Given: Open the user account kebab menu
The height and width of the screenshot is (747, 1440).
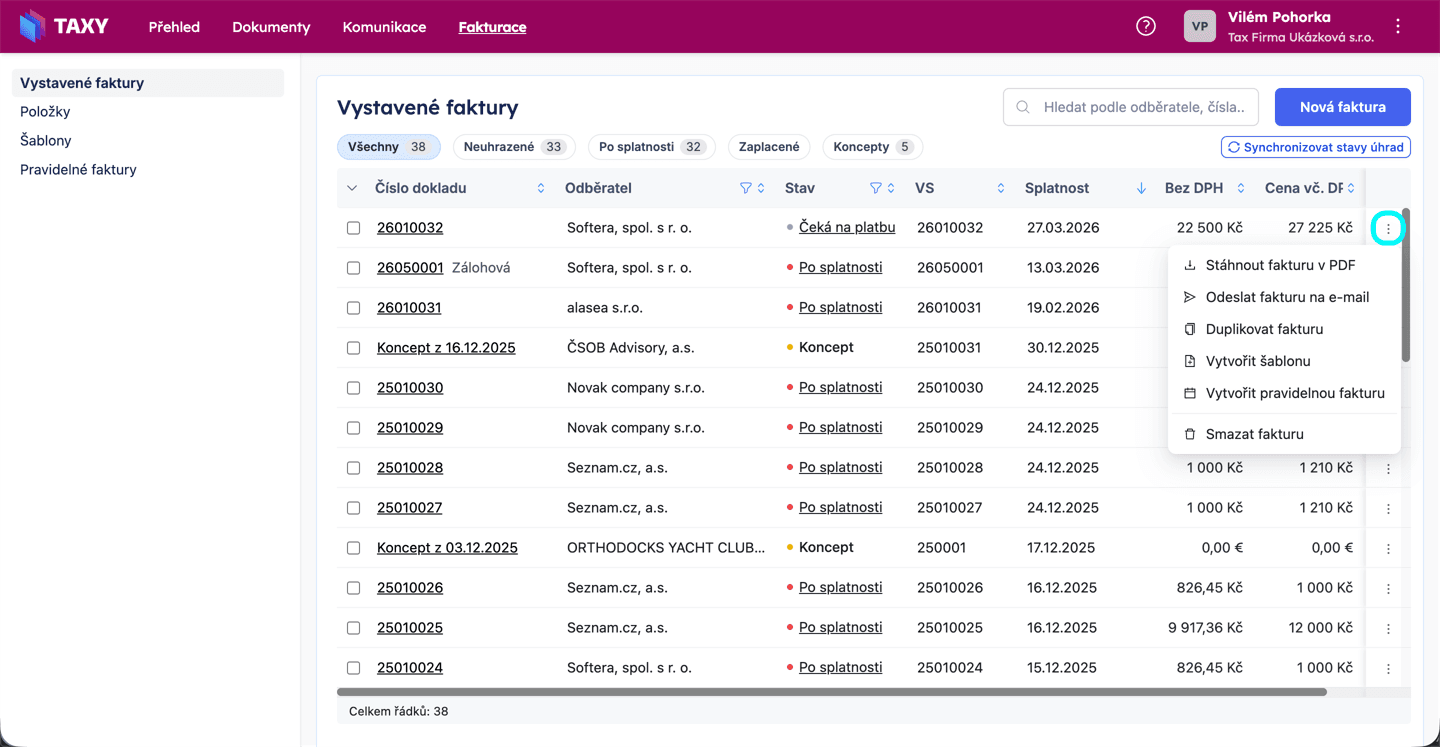Looking at the screenshot, I should pyautogui.click(x=1398, y=27).
